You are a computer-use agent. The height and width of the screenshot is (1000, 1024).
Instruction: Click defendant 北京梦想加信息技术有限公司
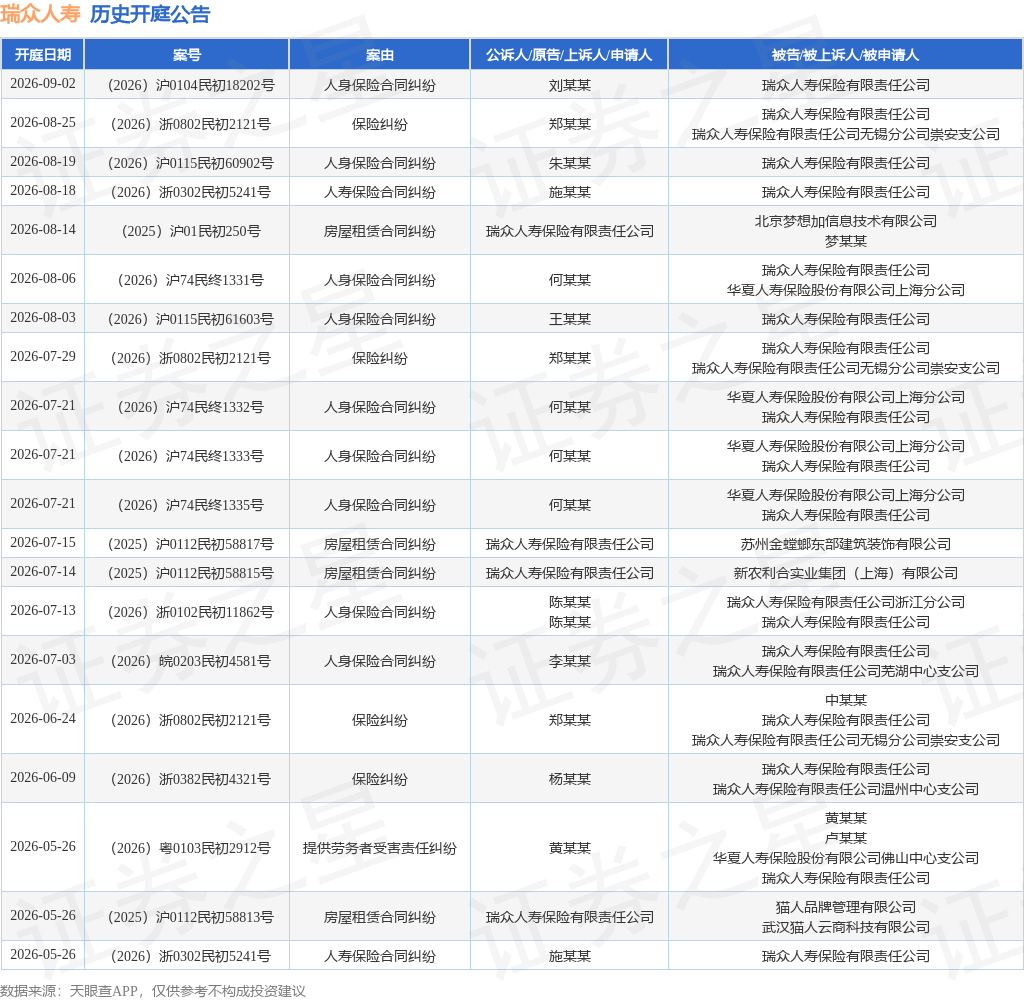coord(846,221)
